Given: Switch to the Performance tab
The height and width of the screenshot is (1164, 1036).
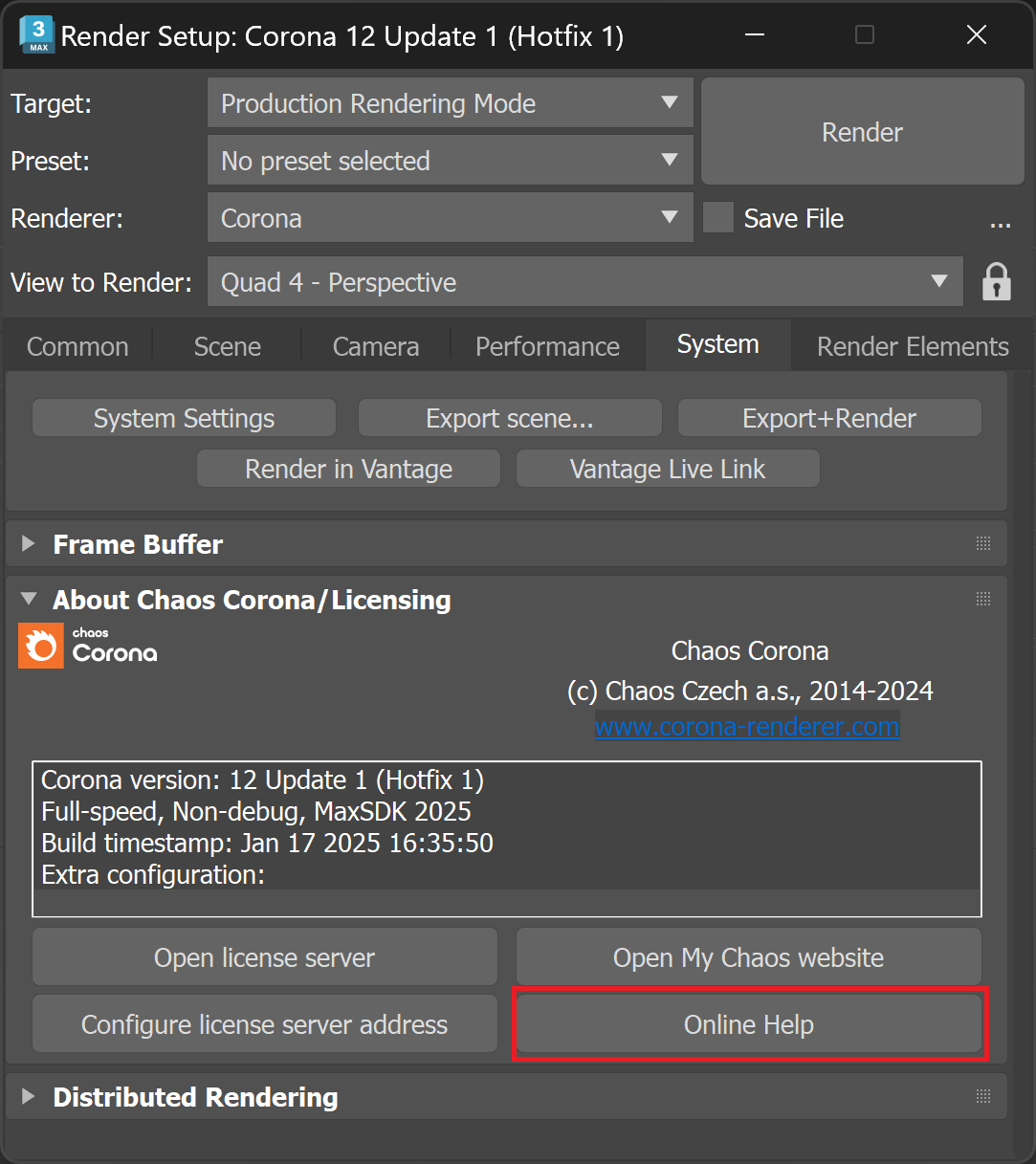Looking at the screenshot, I should 548,346.
